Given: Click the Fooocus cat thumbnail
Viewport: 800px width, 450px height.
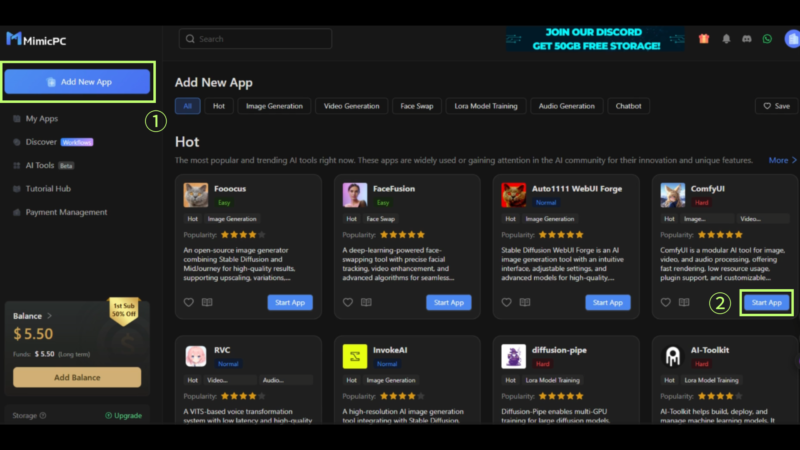Looking at the screenshot, I should tap(196, 195).
